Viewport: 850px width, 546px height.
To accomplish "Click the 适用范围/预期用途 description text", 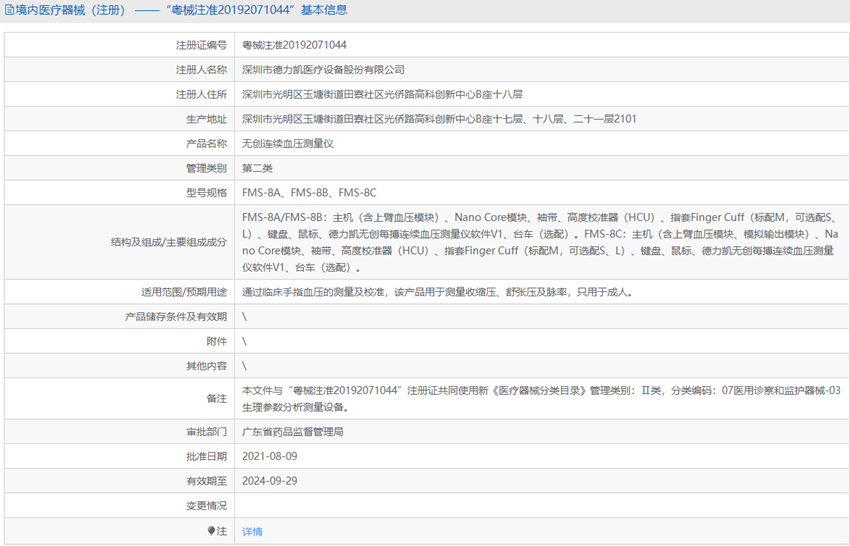I will (x=437, y=292).
